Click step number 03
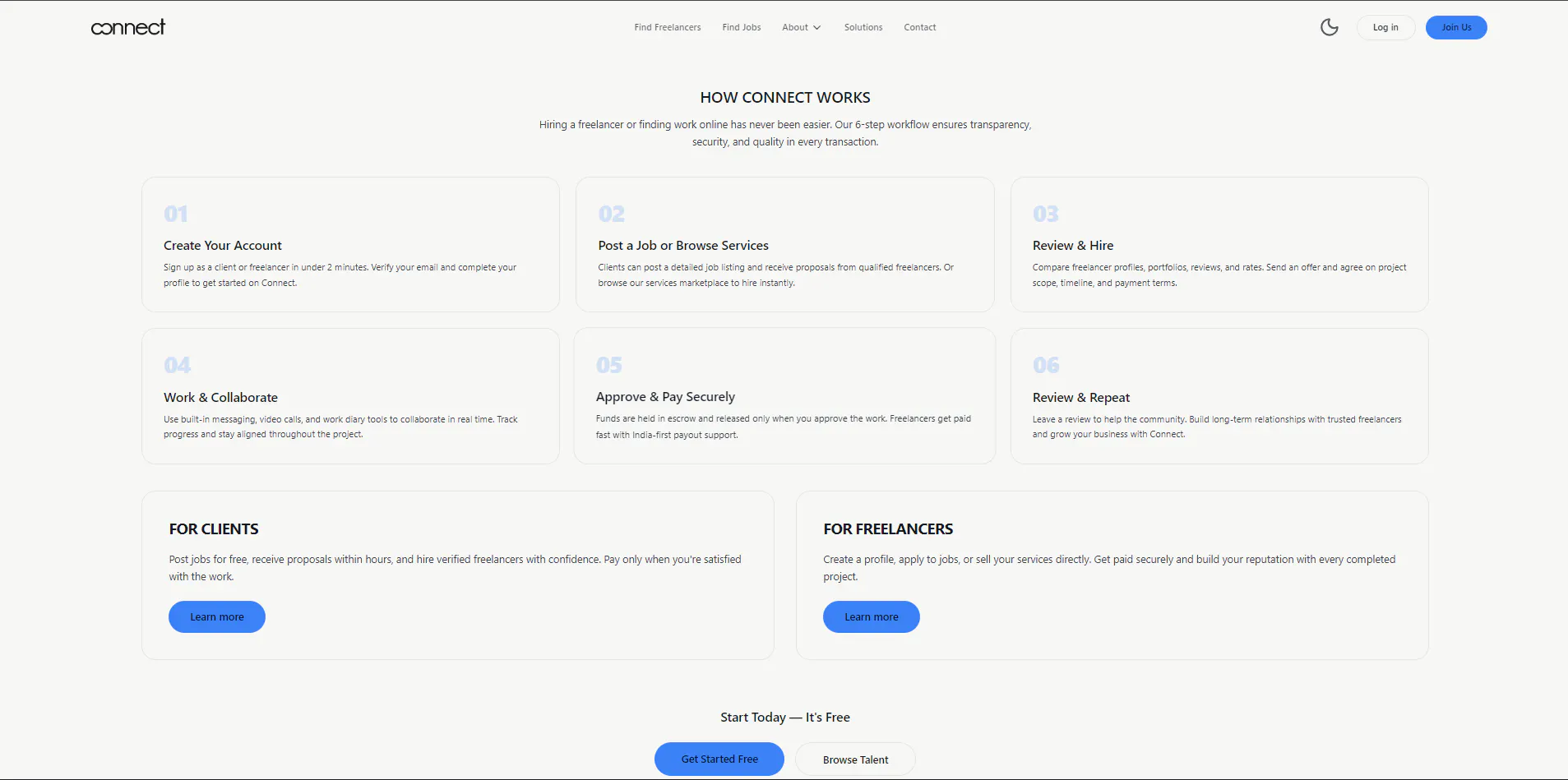This screenshot has width=1568, height=780. coord(1046,214)
